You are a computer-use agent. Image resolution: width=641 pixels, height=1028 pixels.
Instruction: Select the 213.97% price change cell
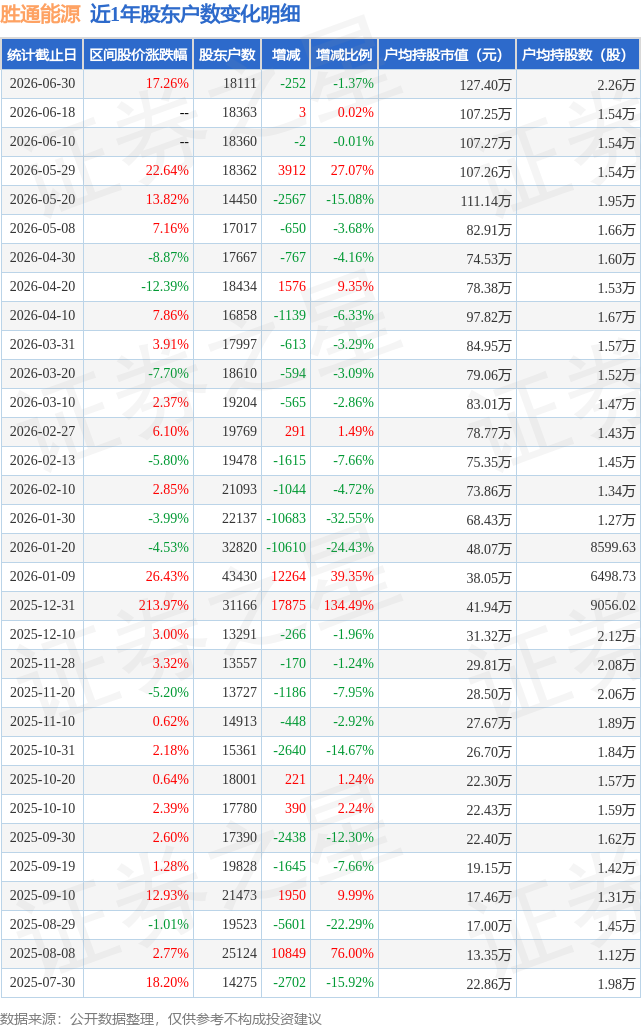(x=164, y=605)
